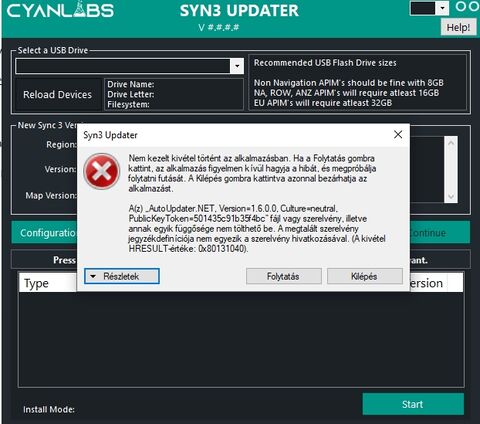
Task: Click 'Recommended USB Flash Drive sizes' heading
Action: (x=325, y=63)
